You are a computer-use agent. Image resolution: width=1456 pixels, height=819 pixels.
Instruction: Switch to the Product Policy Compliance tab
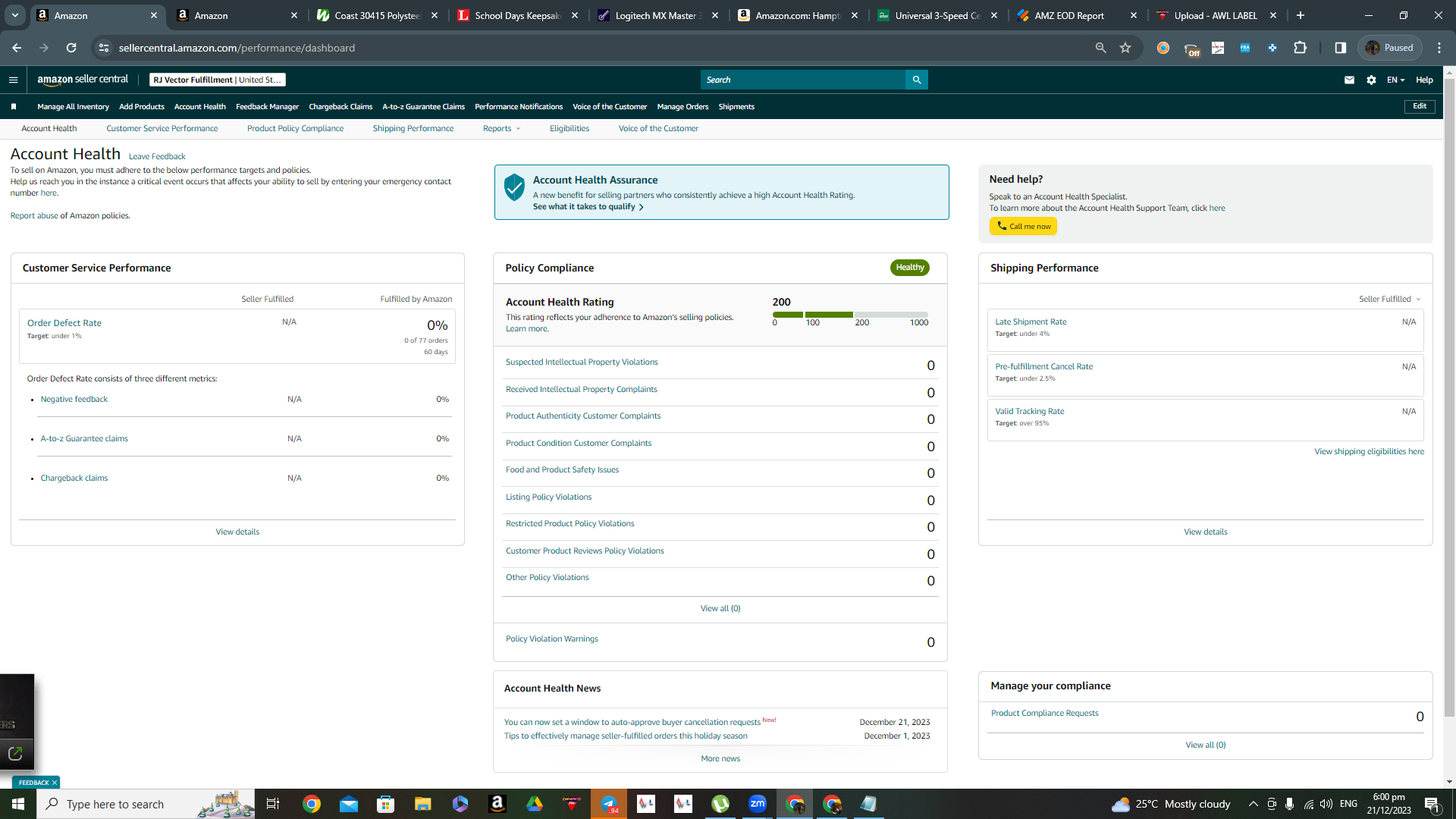[295, 129]
